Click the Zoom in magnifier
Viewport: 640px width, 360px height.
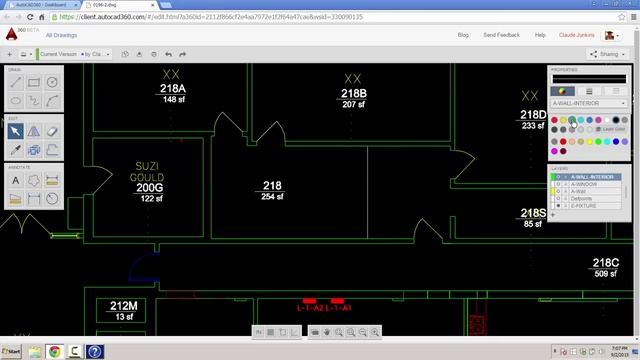pos(375,332)
